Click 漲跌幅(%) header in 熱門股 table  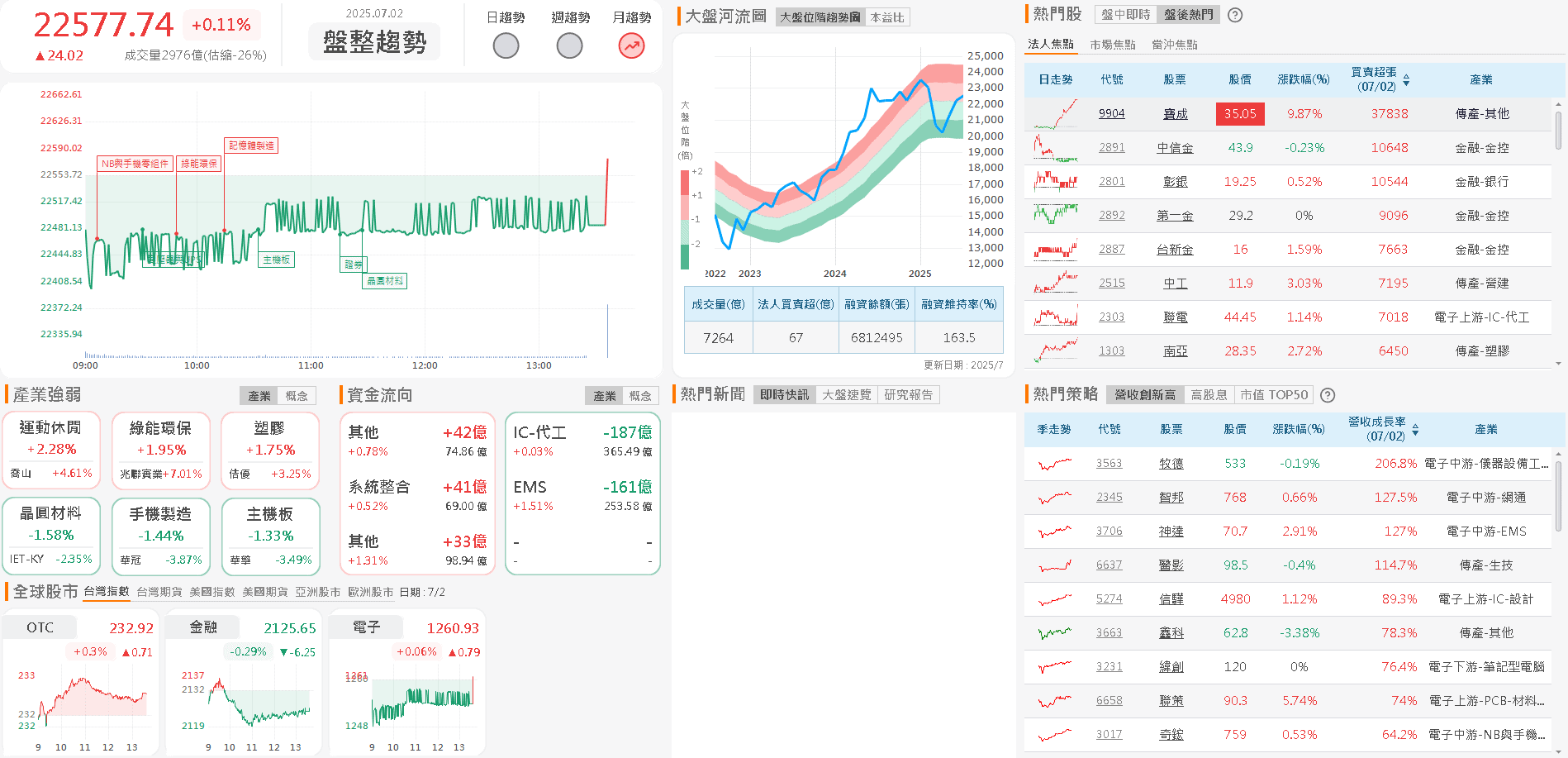coord(1304,80)
